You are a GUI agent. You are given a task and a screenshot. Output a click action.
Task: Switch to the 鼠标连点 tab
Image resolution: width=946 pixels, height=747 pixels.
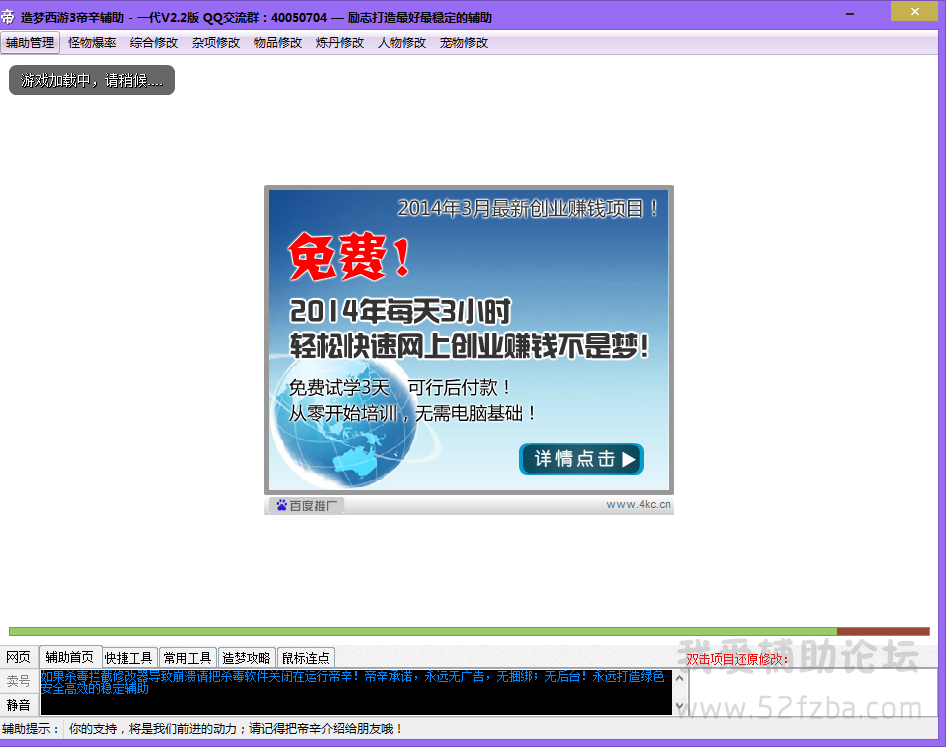306,658
